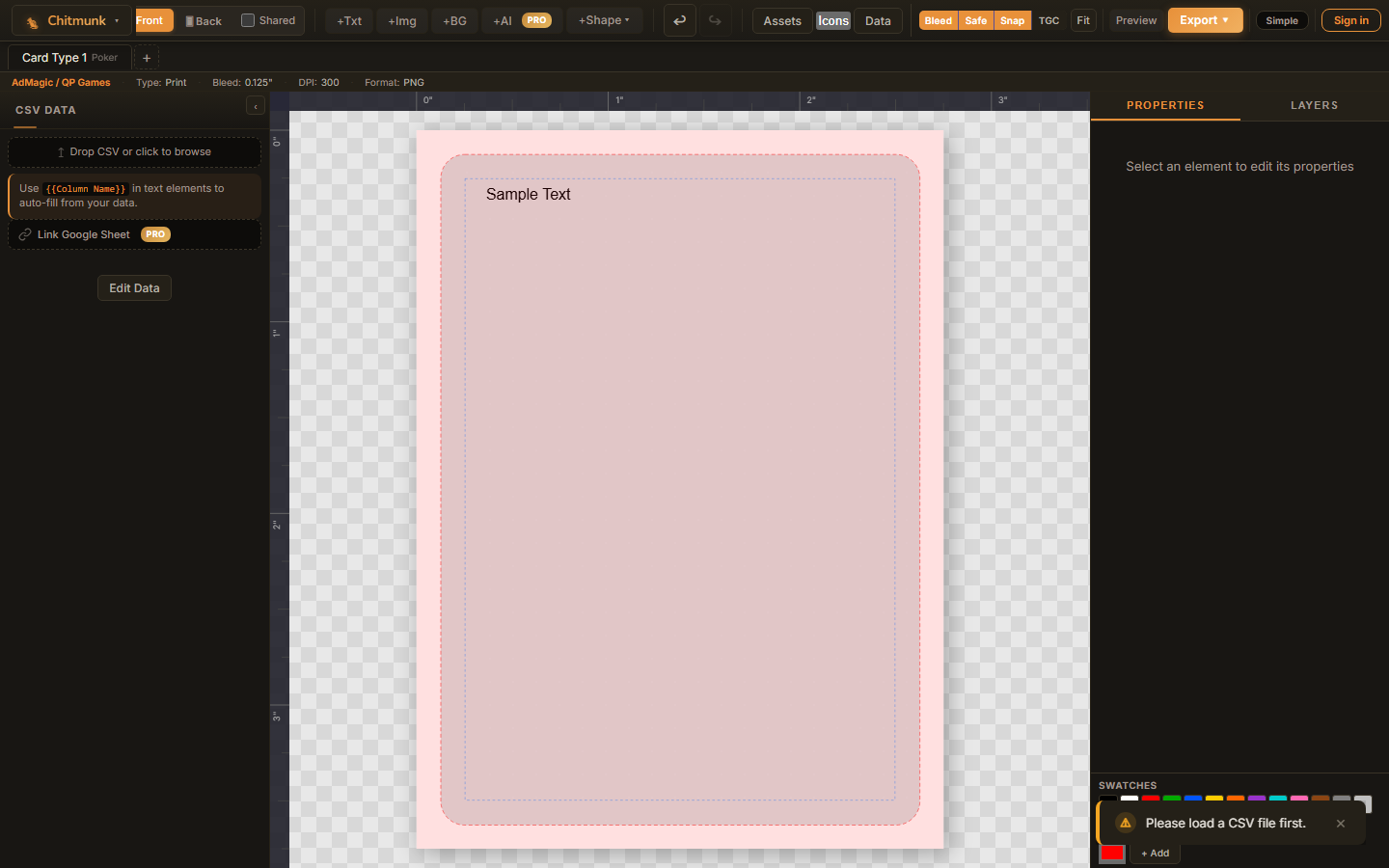Click the Type: Print setting
The image size is (1389, 868).
click(x=161, y=83)
